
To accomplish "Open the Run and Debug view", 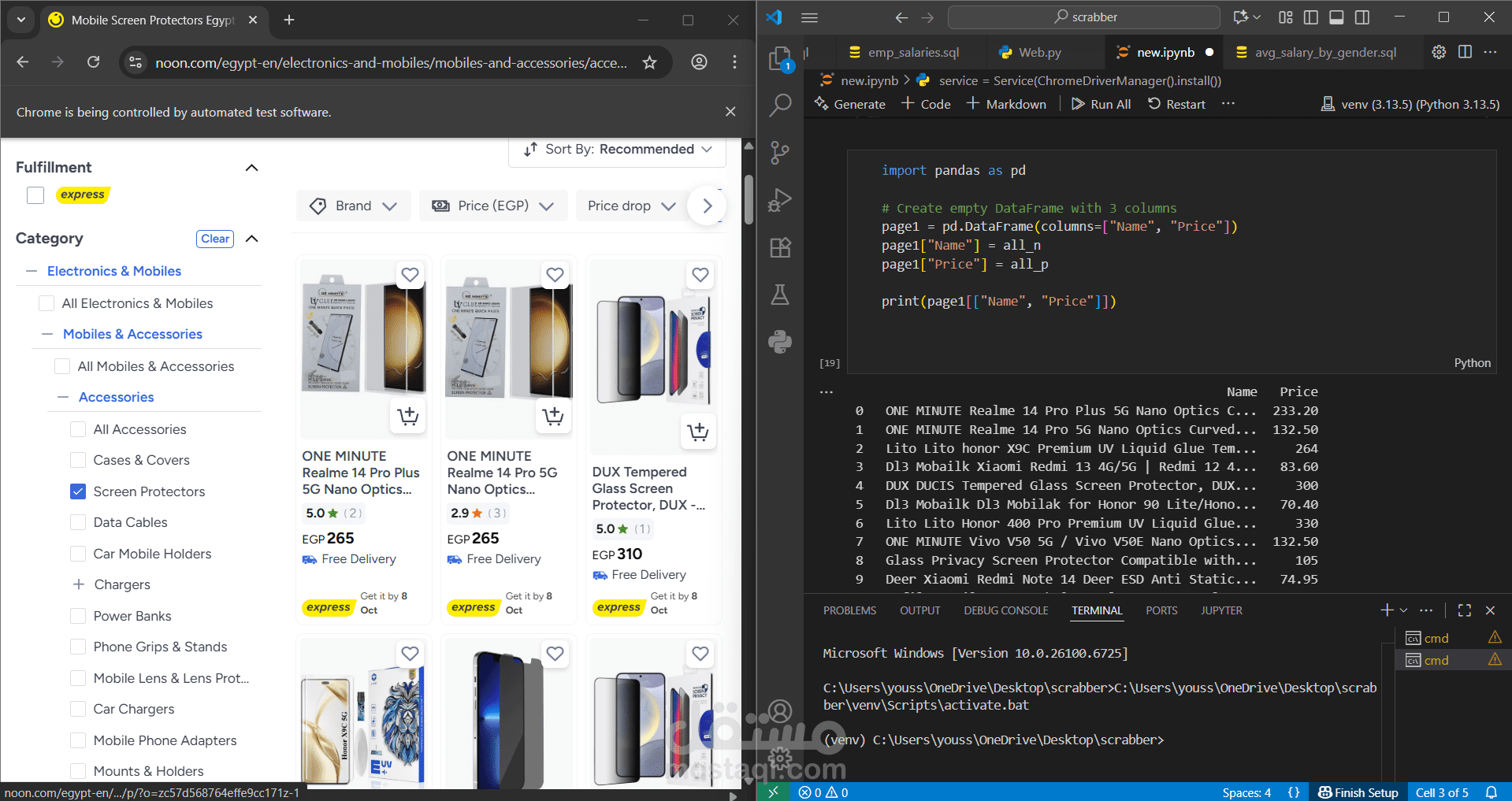I will click(x=780, y=200).
